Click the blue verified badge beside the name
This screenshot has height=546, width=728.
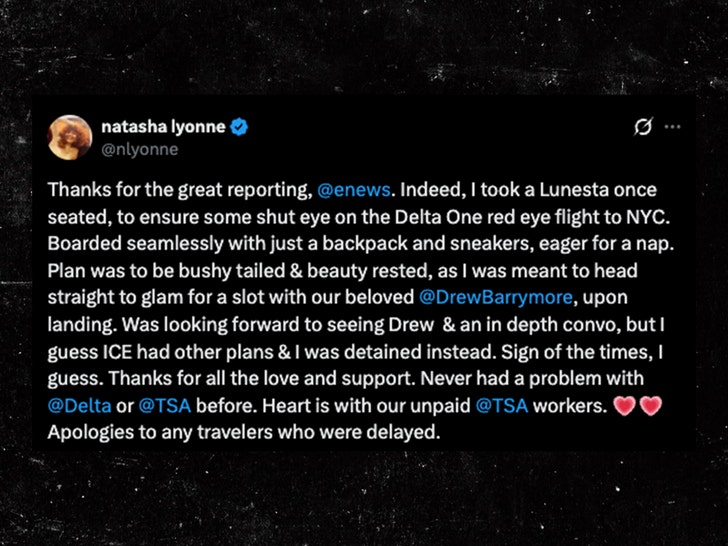[241, 127]
